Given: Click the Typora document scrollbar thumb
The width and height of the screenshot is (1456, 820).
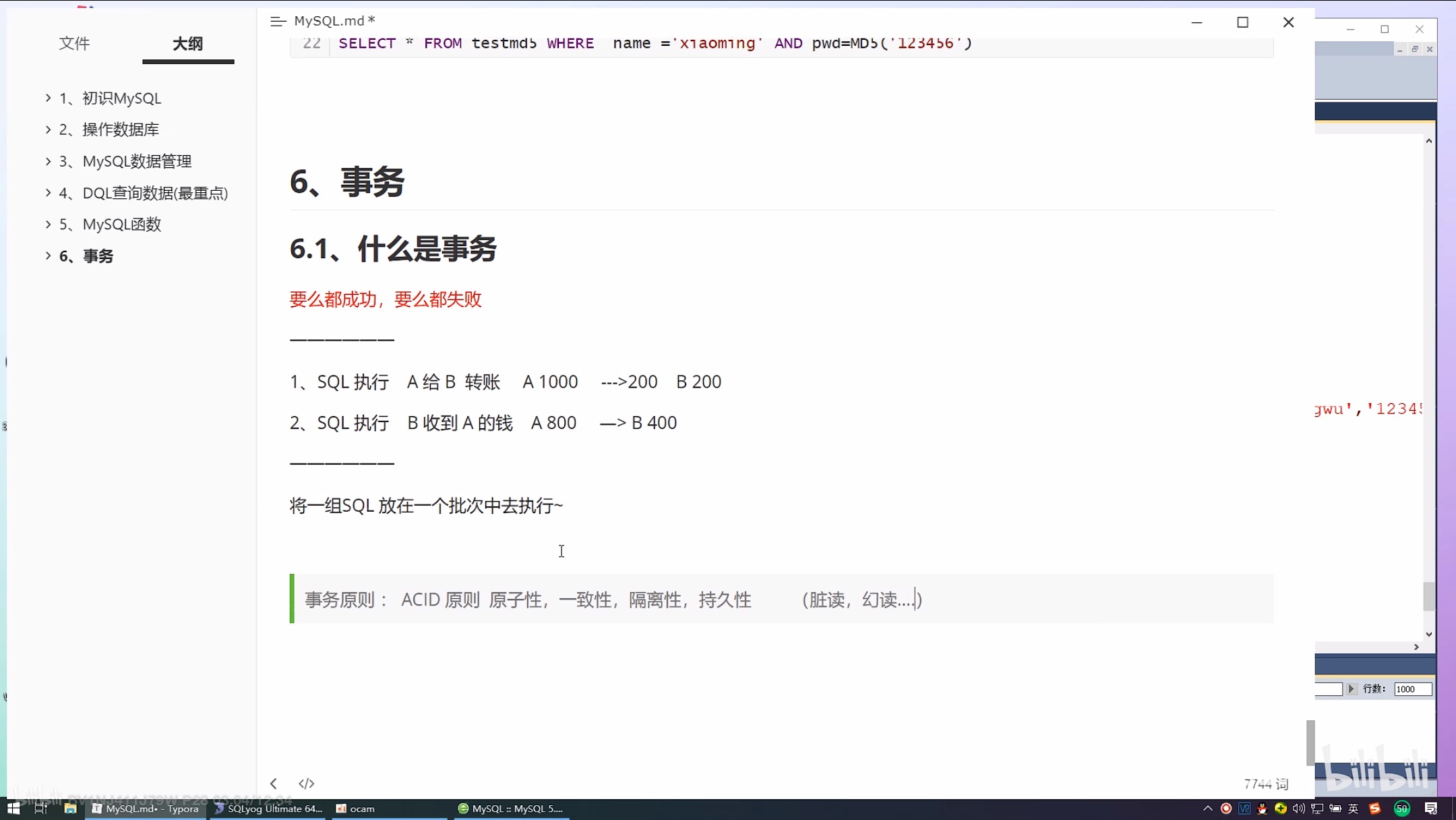Looking at the screenshot, I should (x=1310, y=742).
